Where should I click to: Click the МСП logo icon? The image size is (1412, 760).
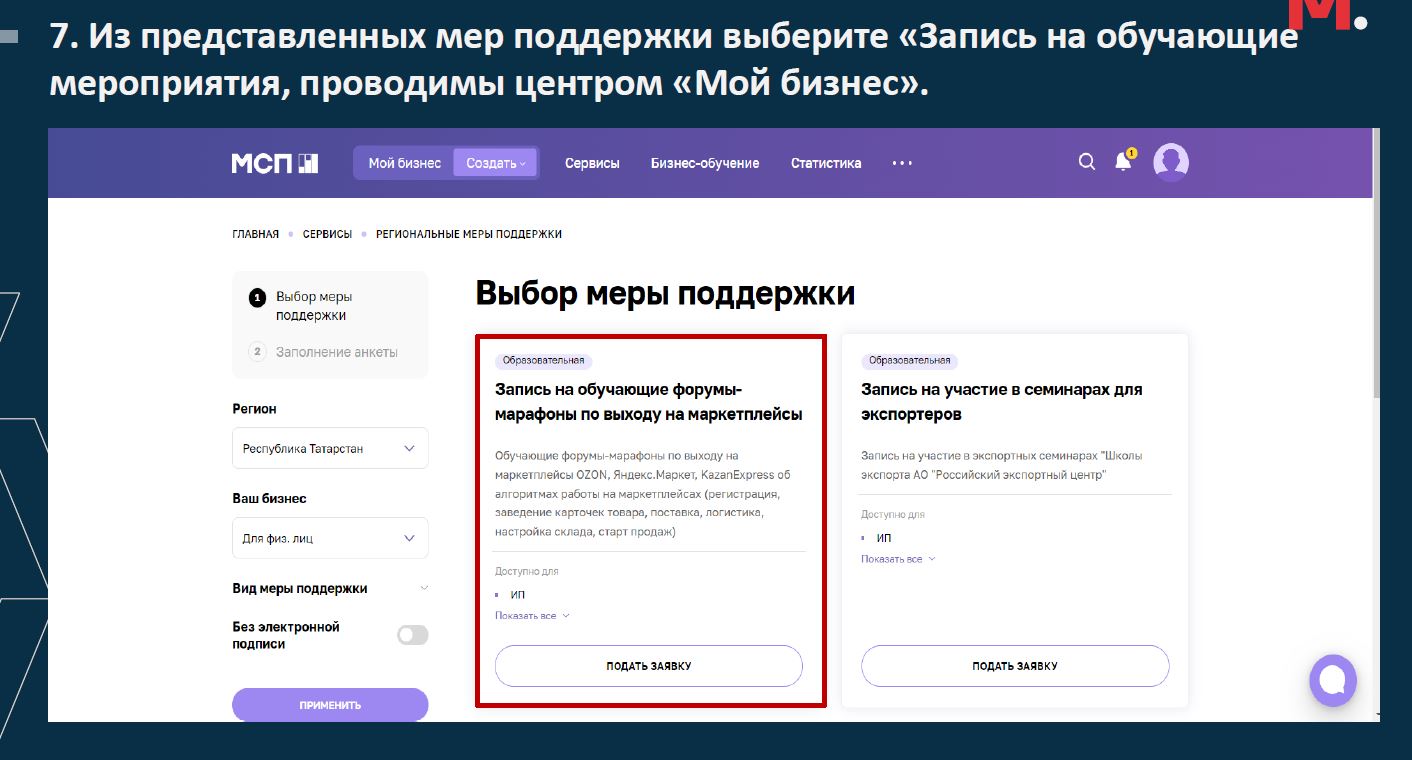click(275, 163)
